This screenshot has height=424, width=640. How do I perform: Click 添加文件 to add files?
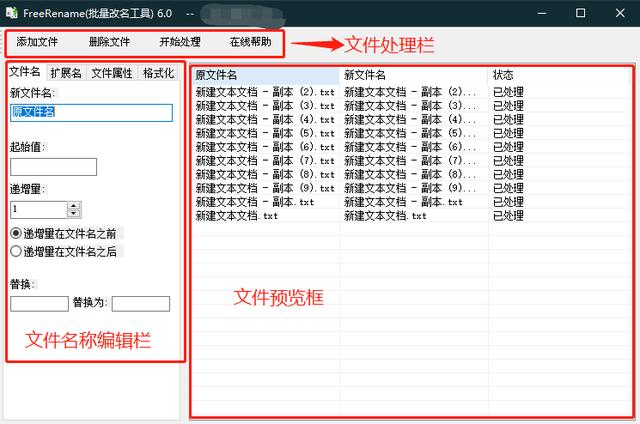pos(37,42)
